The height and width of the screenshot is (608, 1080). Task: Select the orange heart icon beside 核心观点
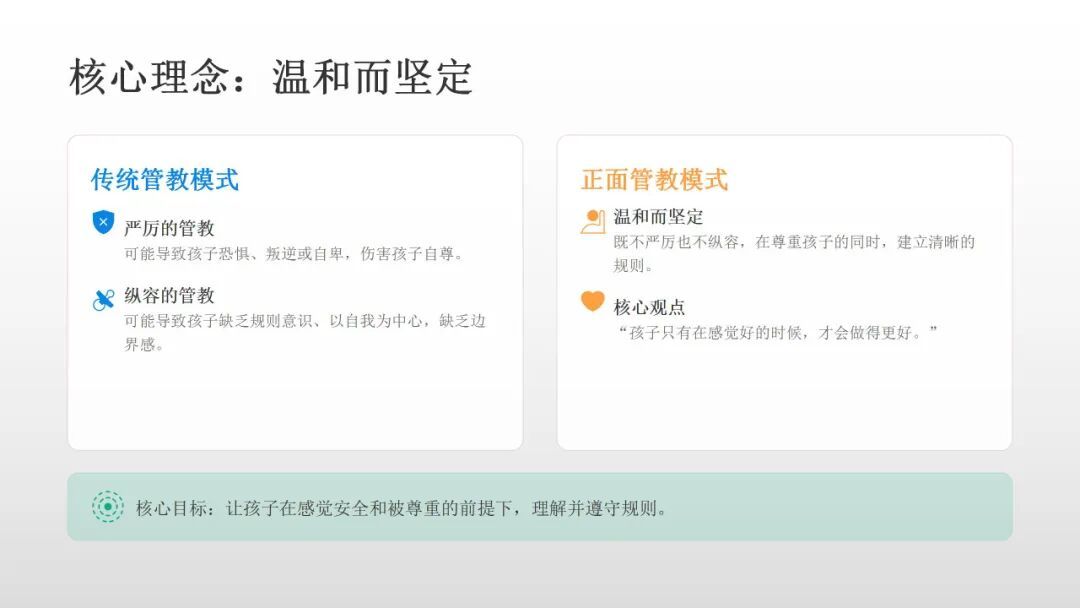click(x=593, y=301)
